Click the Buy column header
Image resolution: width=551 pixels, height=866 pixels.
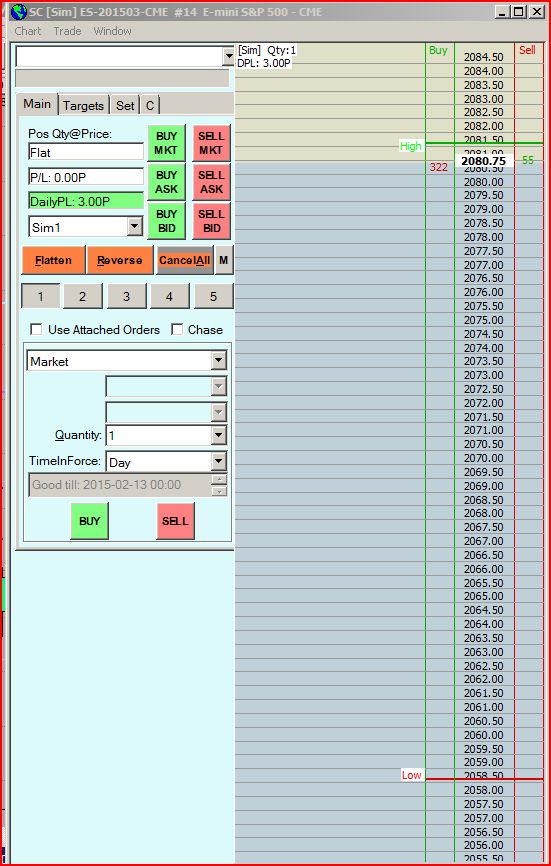[438, 50]
